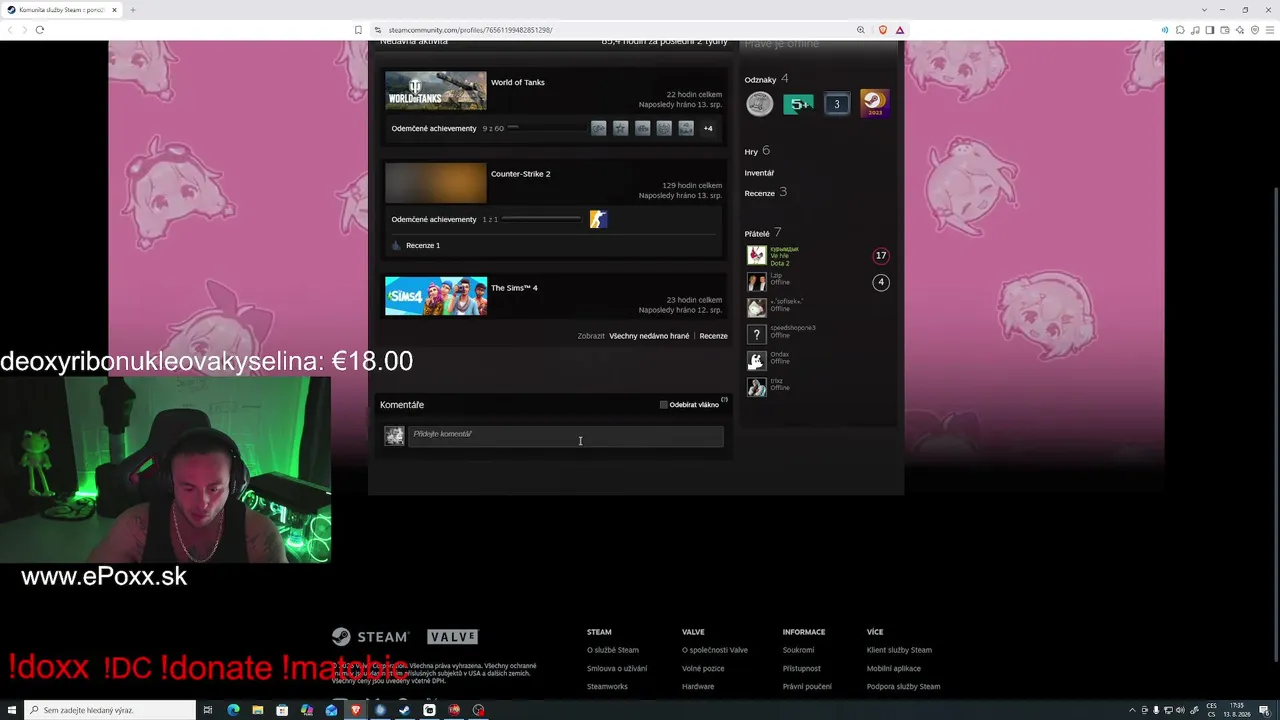
Task: Open the green 5+ badge icon
Action: tap(798, 103)
